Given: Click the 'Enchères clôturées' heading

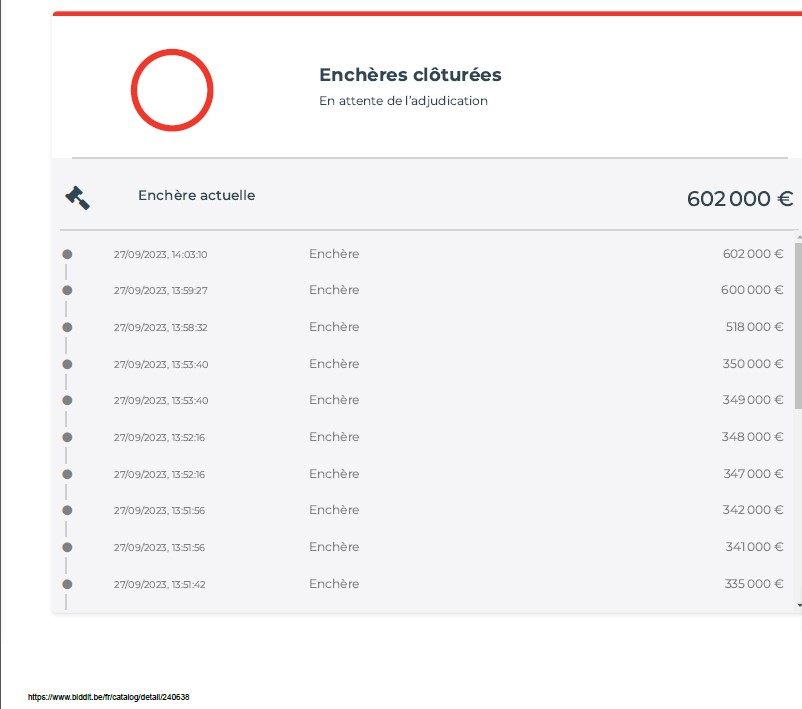Looking at the screenshot, I should point(410,75).
